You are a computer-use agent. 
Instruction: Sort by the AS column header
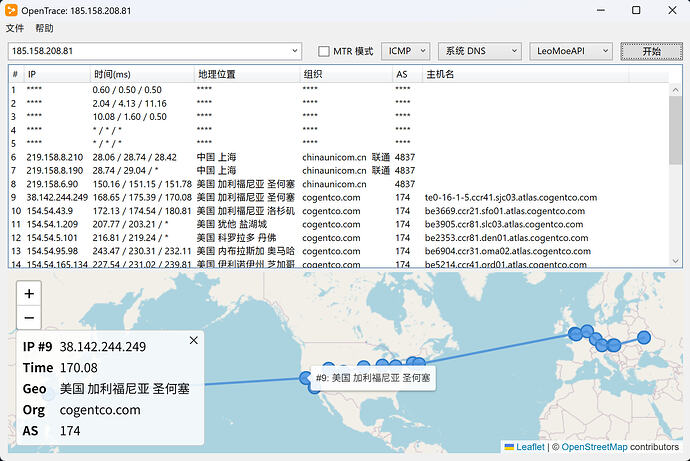tap(407, 74)
